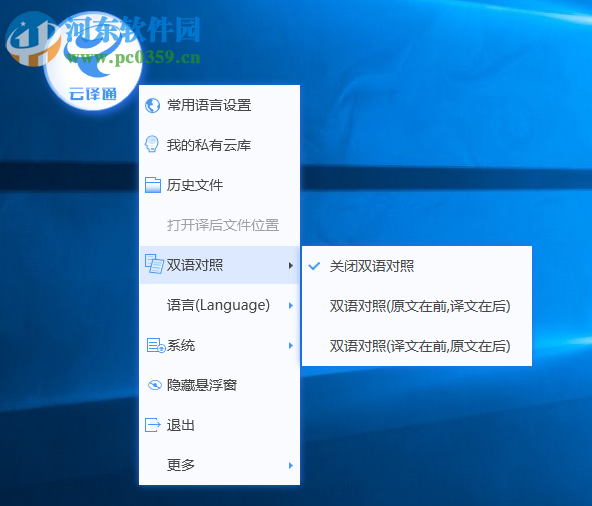592x506 pixels.
Task: Choose 退出 to quit the app
Action: point(219,425)
